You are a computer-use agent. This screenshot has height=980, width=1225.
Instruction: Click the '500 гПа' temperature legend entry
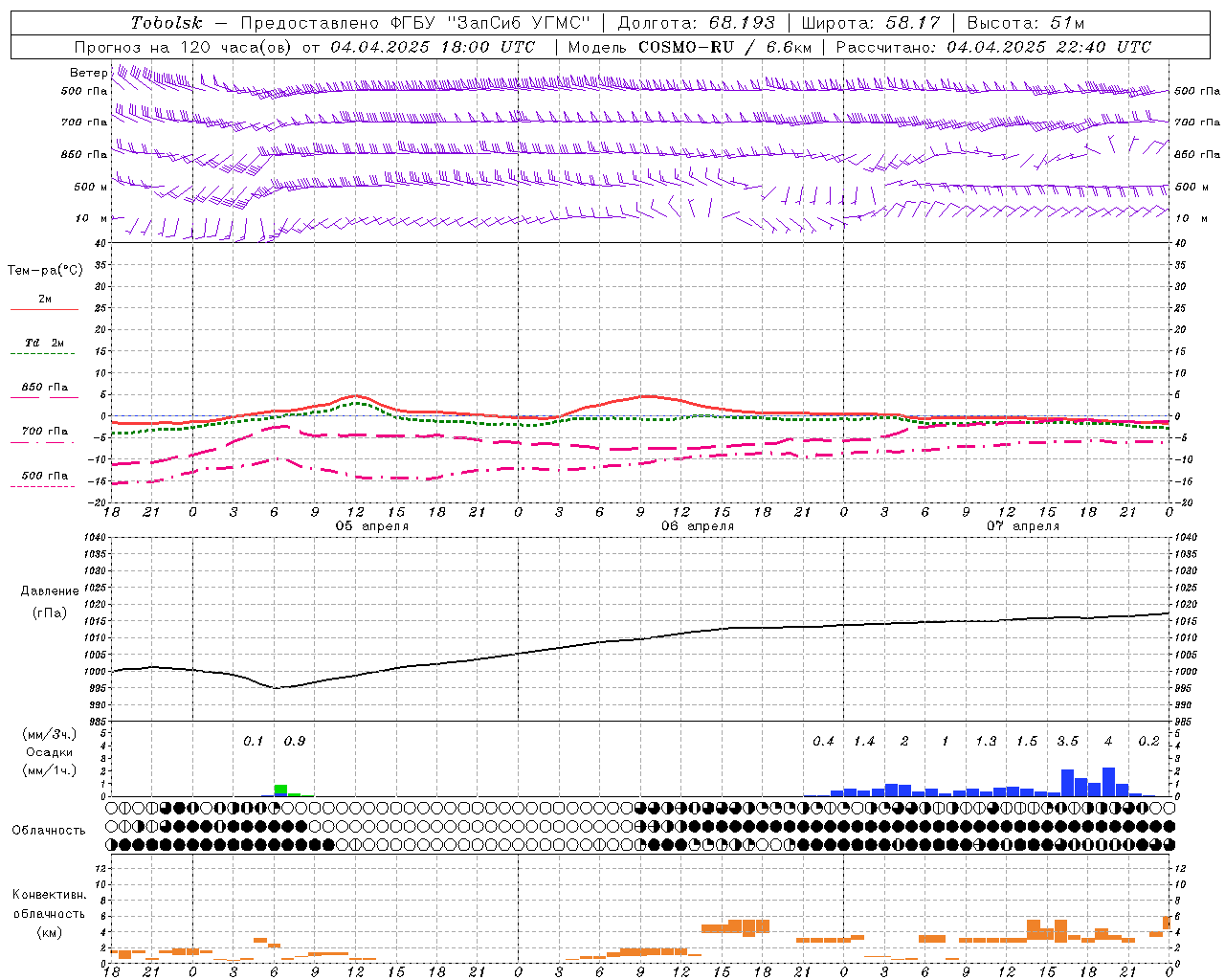[x=45, y=476]
